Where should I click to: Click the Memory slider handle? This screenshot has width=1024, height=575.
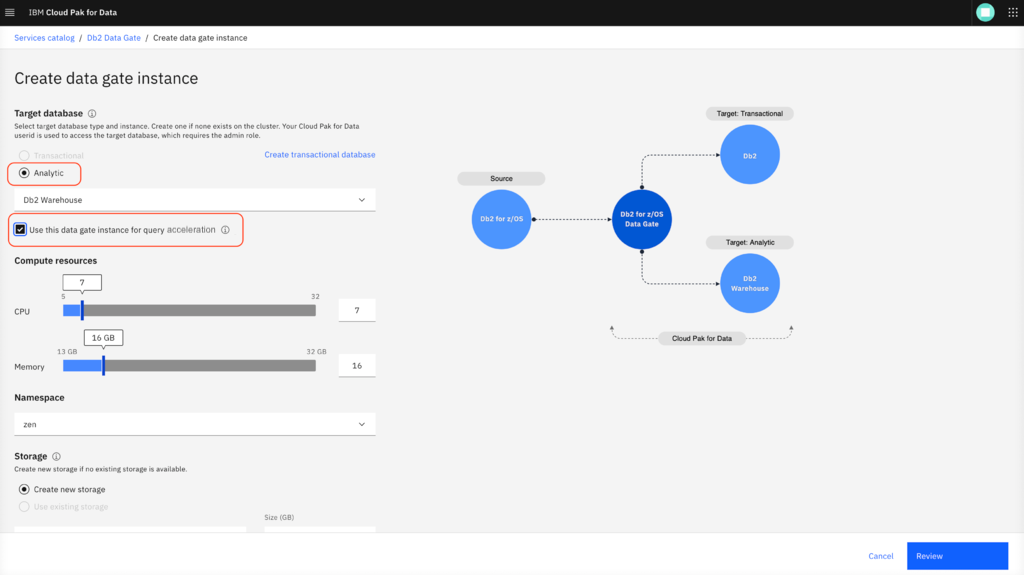tap(103, 366)
